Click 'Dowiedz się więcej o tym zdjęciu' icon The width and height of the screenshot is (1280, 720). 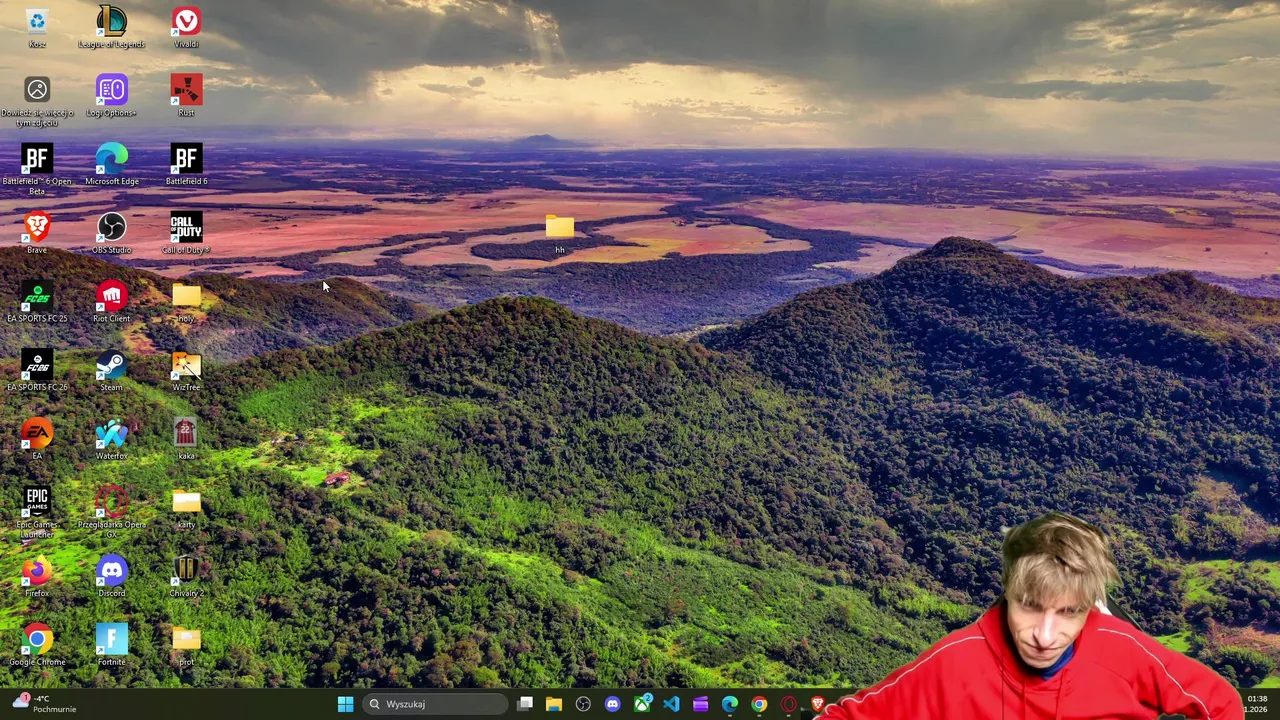[x=37, y=101]
